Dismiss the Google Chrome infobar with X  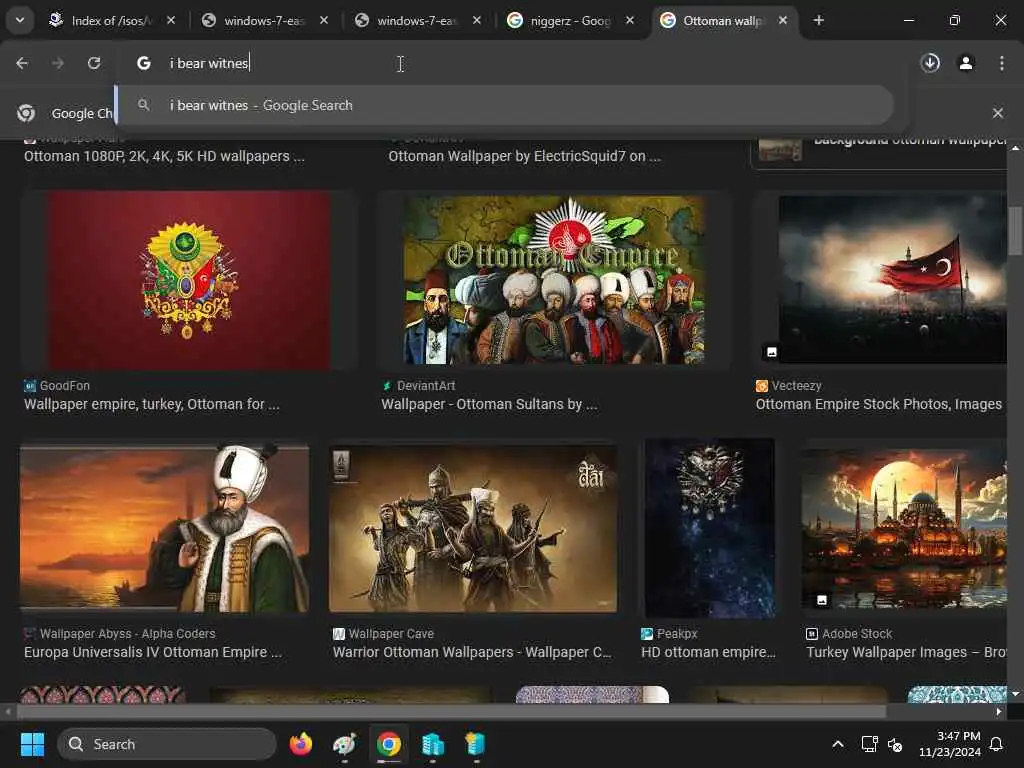tap(998, 113)
